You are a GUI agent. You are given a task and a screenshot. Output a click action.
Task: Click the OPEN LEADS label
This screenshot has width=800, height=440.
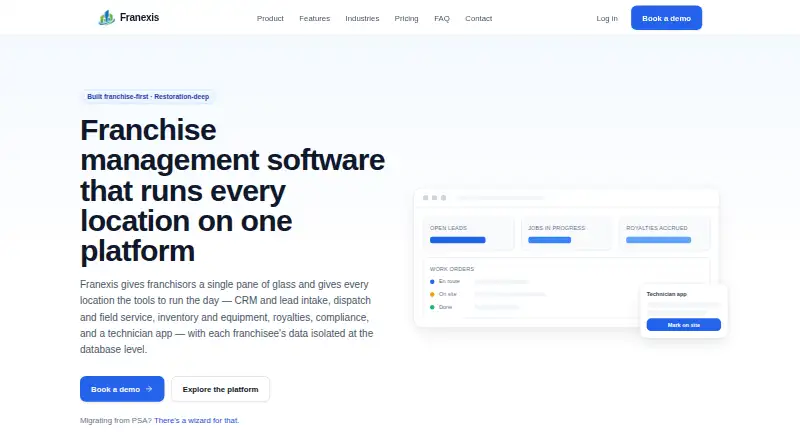coord(448,228)
